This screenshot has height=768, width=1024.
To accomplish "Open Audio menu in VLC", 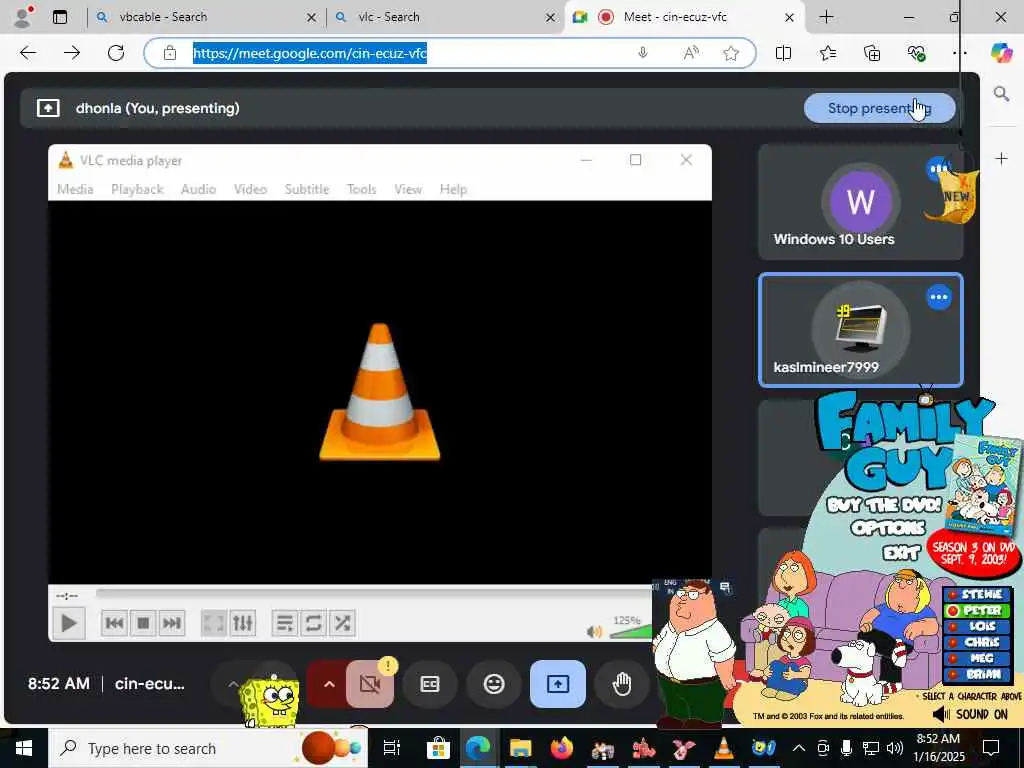I will coord(199,189).
